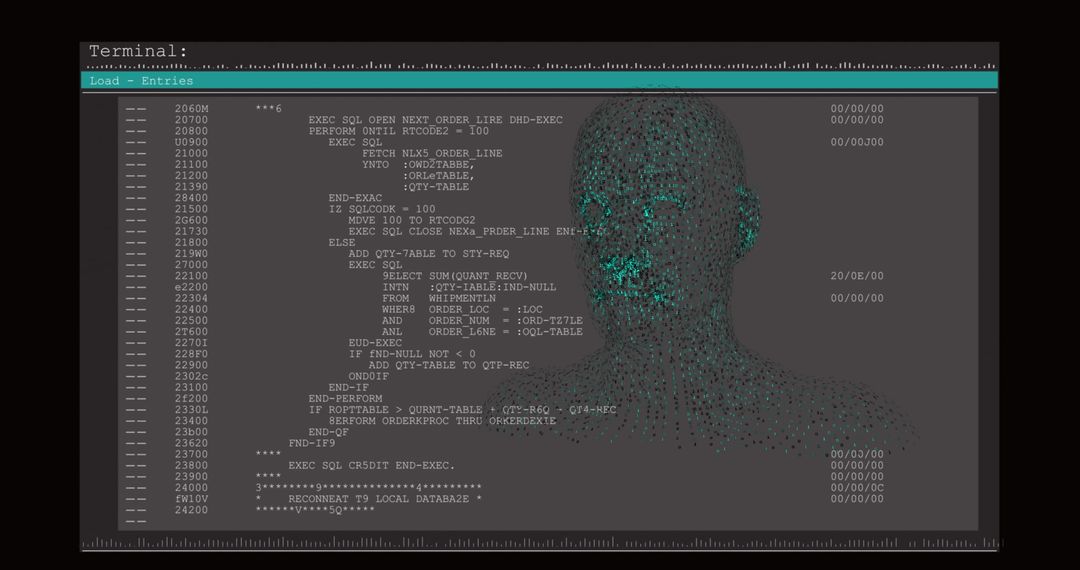Click "IZ SQLCODK = 100" condition
This screenshot has height=570, width=1080.
(382, 209)
